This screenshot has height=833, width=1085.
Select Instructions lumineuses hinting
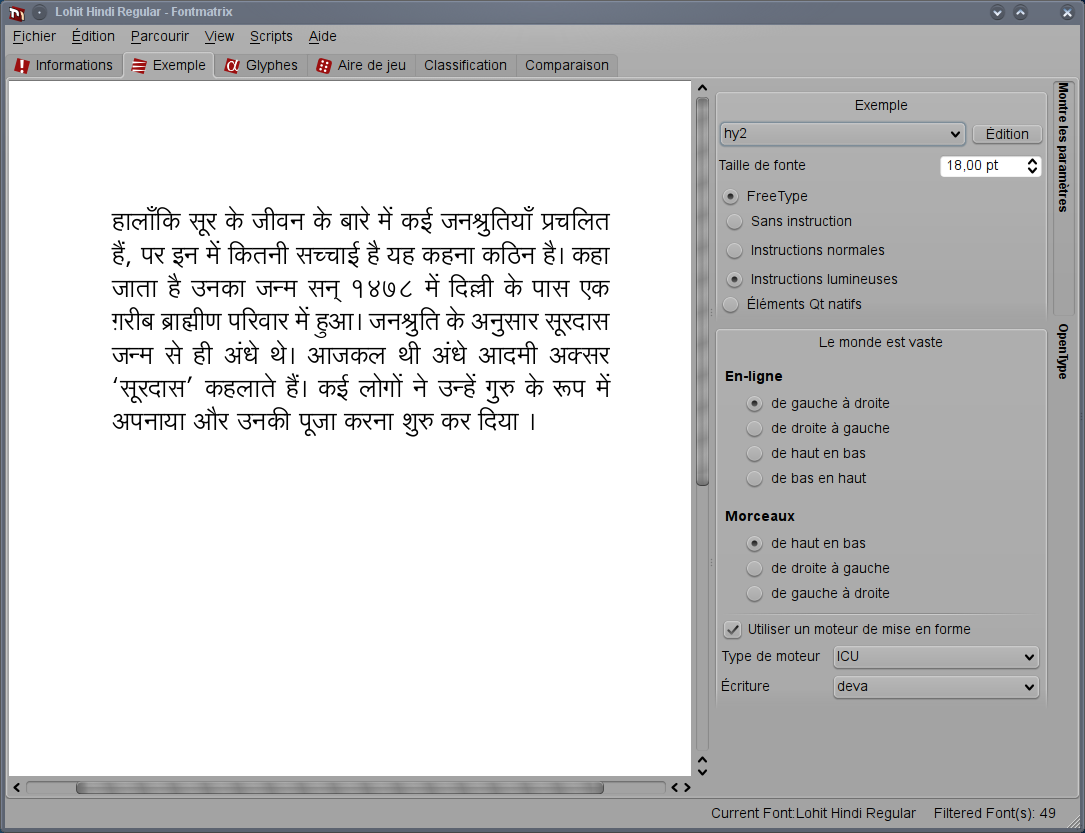(812, 280)
